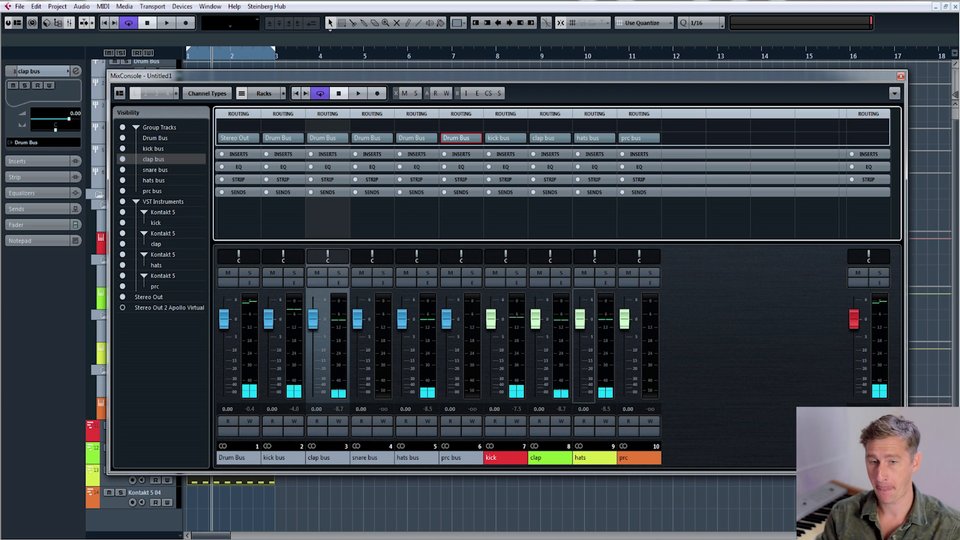Click the kick bus routing slot

point(505,138)
